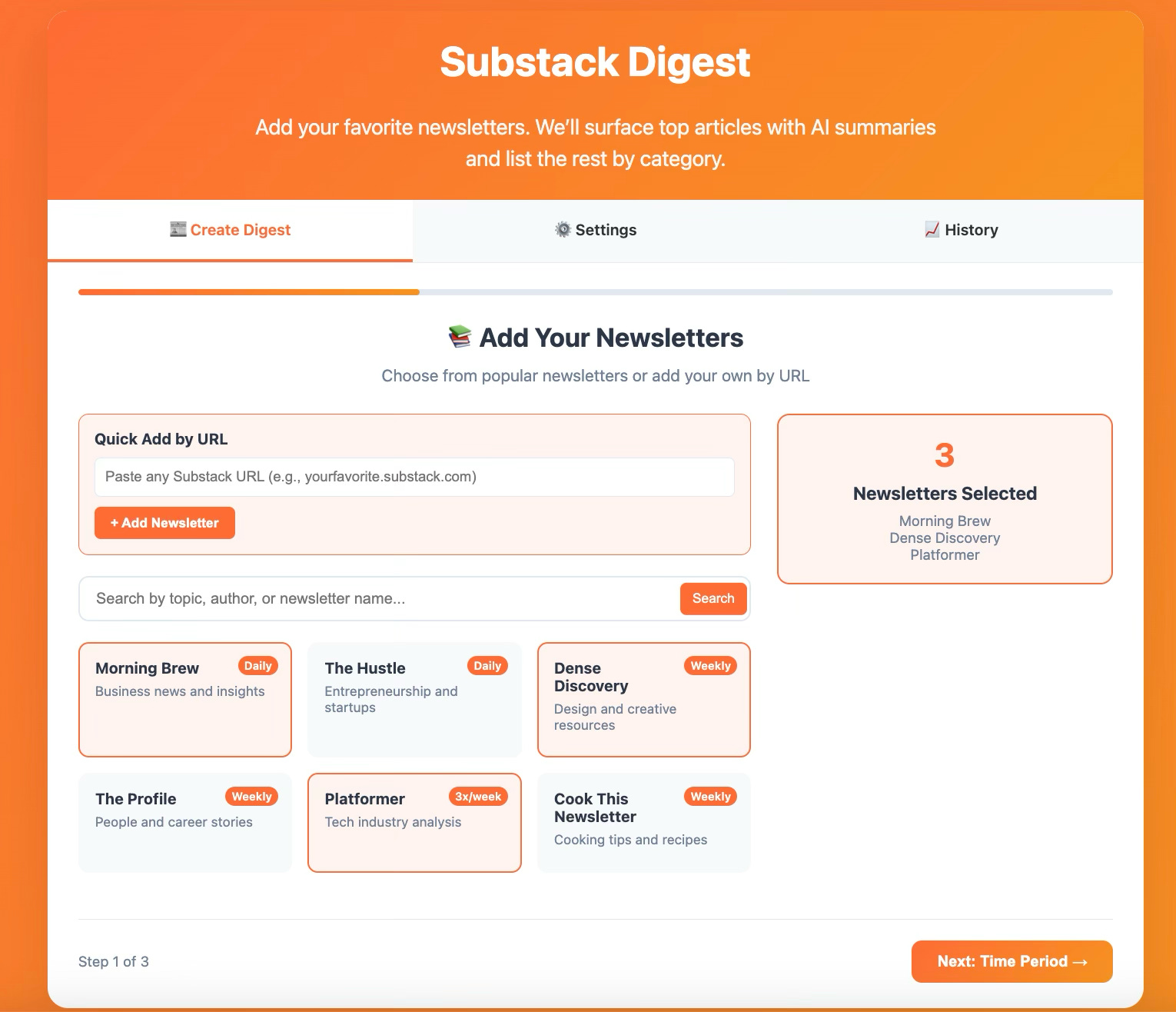Click the Business news and insights description

coord(180,691)
